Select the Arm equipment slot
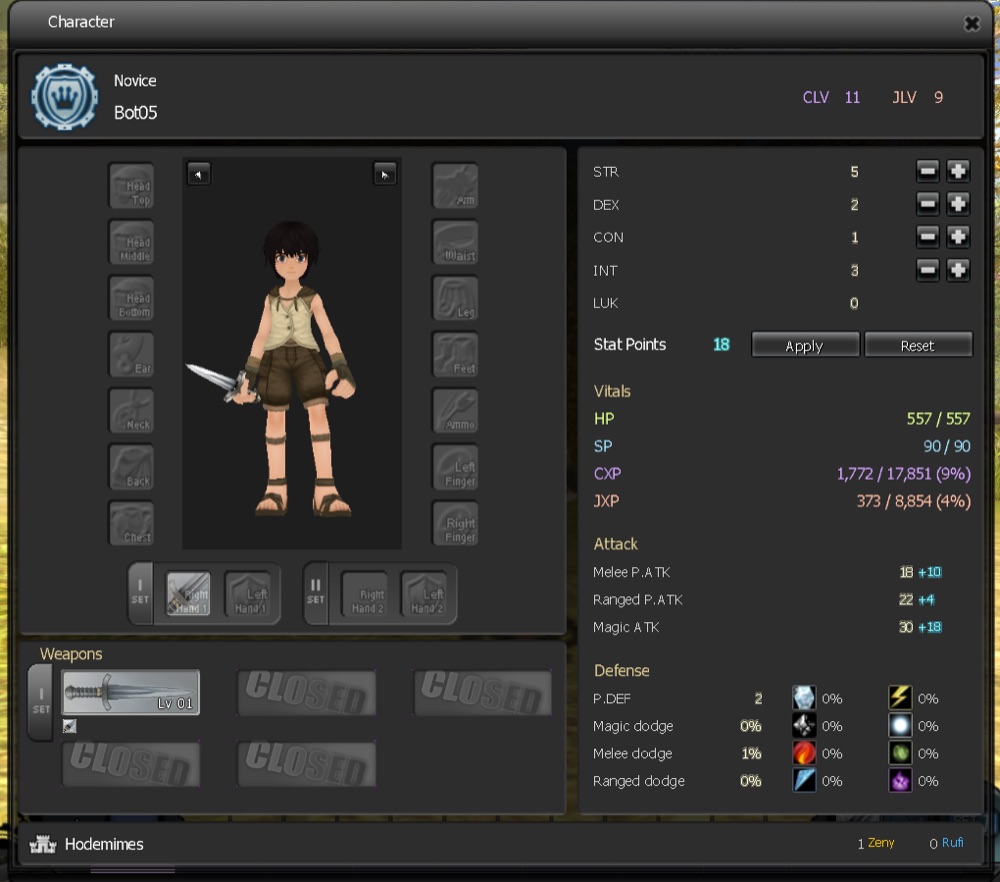1000x882 pixels. tap(455, 186)
